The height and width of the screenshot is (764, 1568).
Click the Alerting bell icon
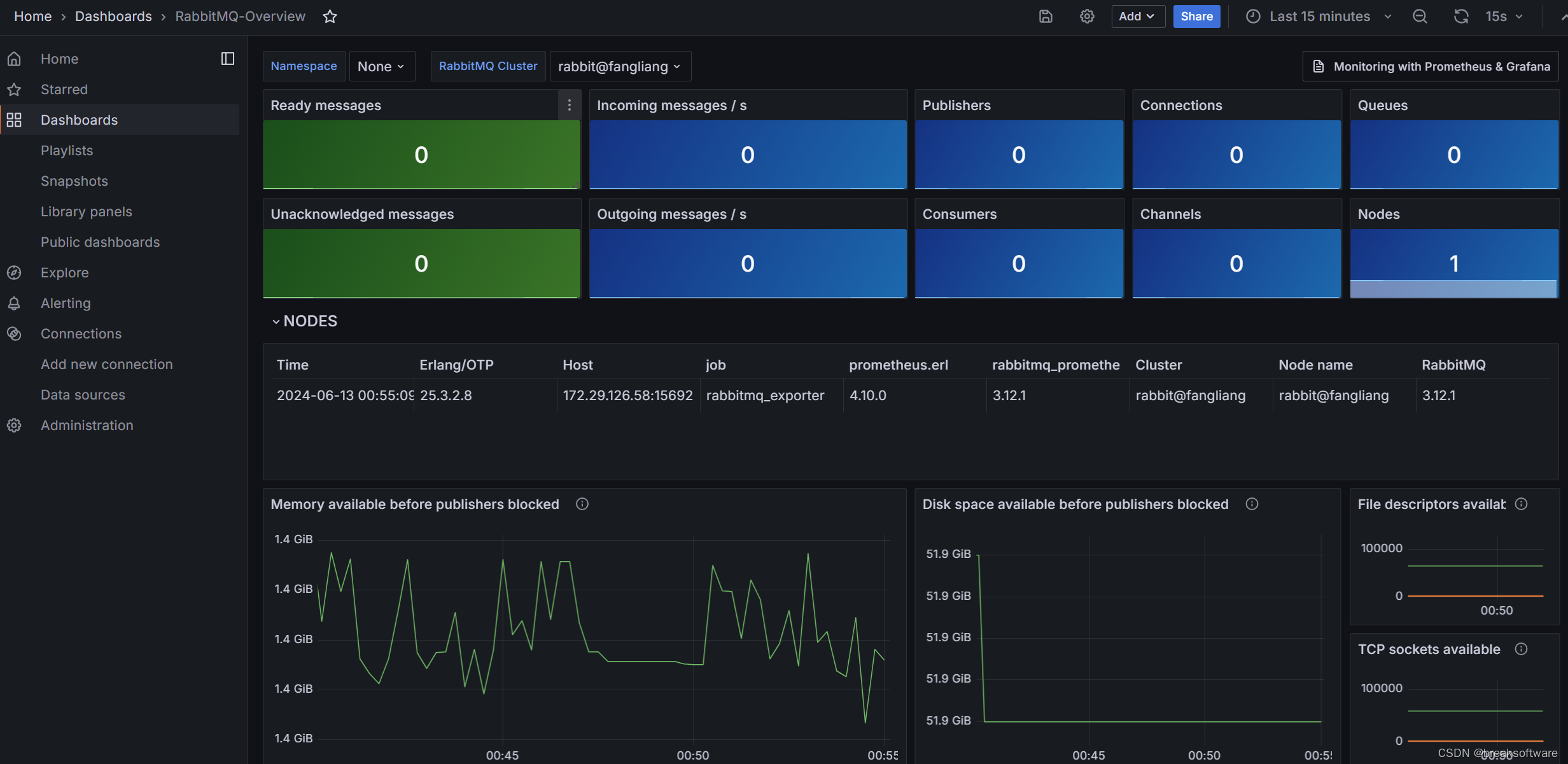pos(14,303)
